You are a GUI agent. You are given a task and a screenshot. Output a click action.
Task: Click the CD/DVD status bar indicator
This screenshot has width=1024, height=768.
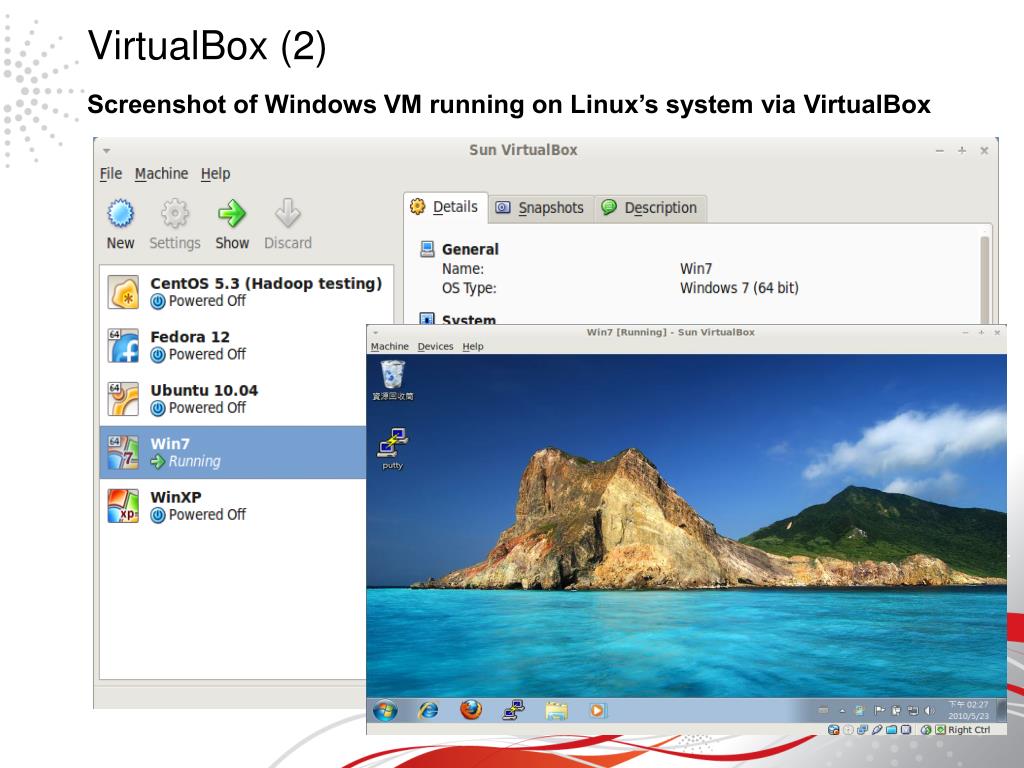848,729
